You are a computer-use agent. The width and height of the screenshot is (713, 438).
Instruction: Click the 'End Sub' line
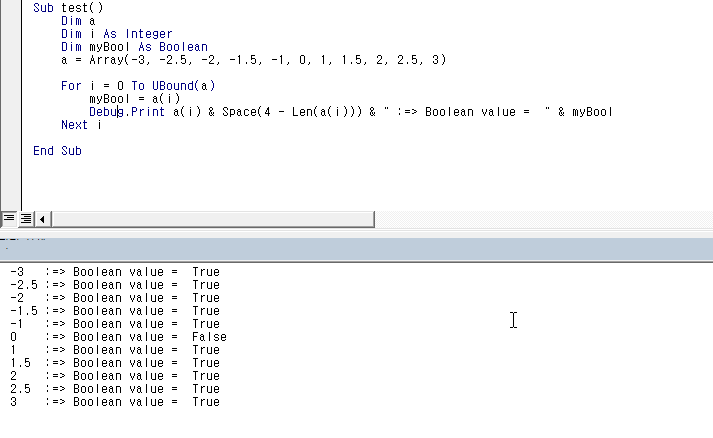pos(57,151)
